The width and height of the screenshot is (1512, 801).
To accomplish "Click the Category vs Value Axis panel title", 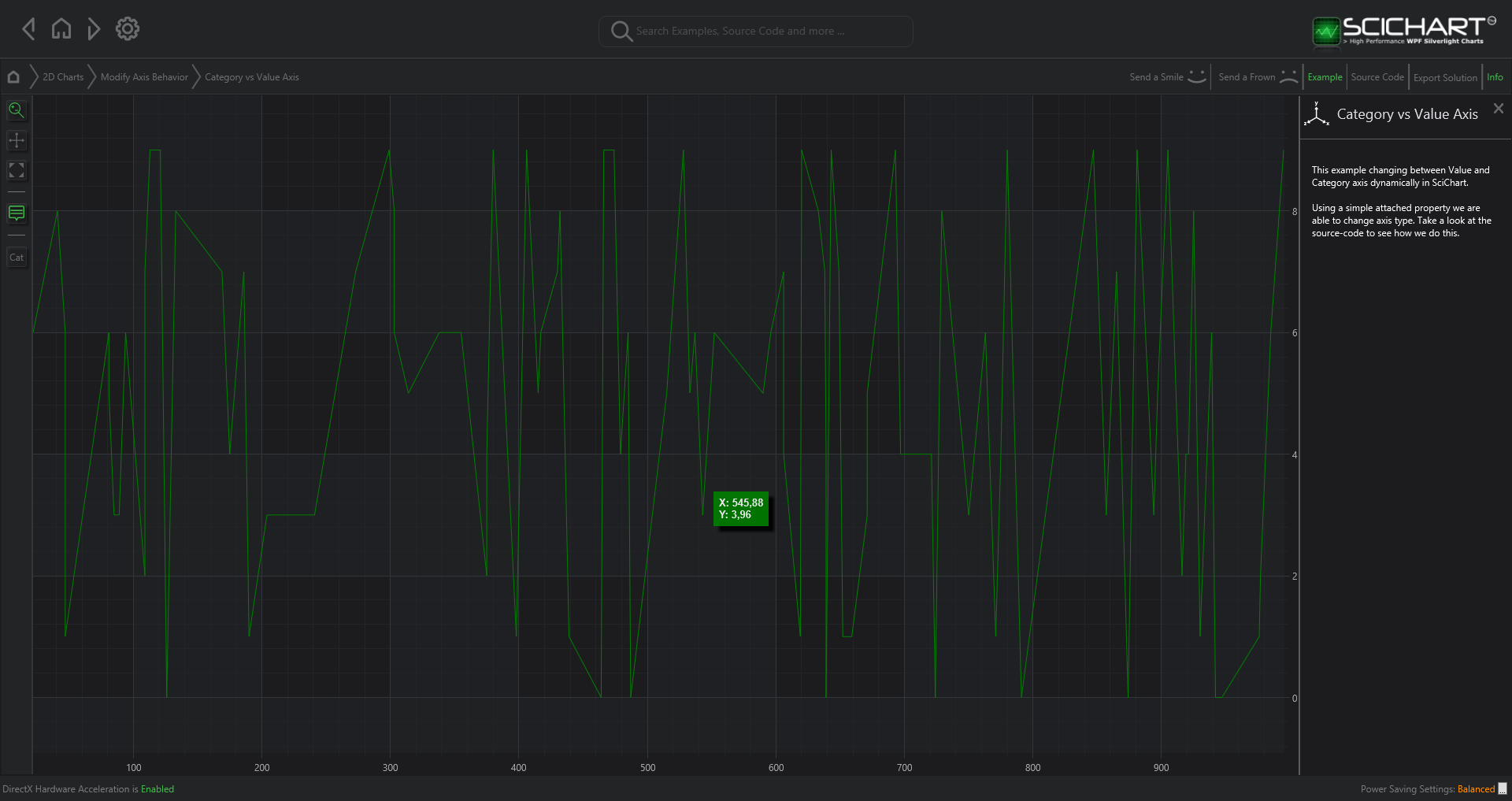I will 1407,114.
